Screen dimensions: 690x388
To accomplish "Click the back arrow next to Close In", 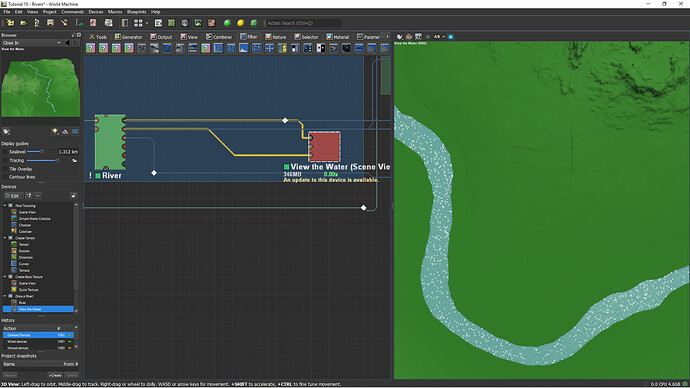I will pos(67,43).
